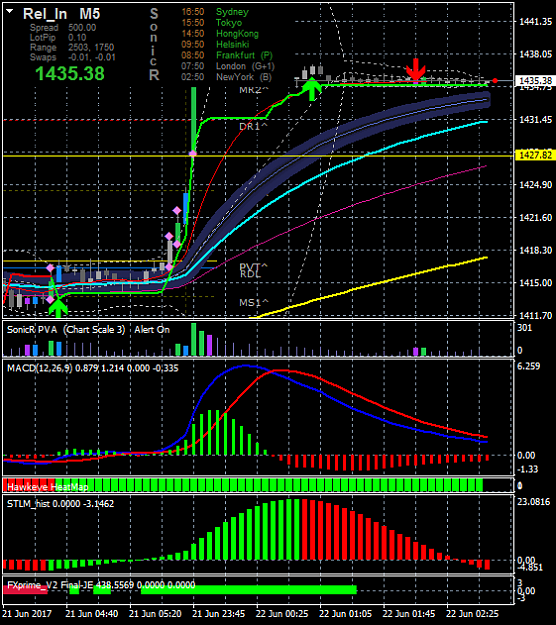Viewport: 556px width, 625px height.
Task: Click the large green up arrow near 1435
Action: [312, 89]
